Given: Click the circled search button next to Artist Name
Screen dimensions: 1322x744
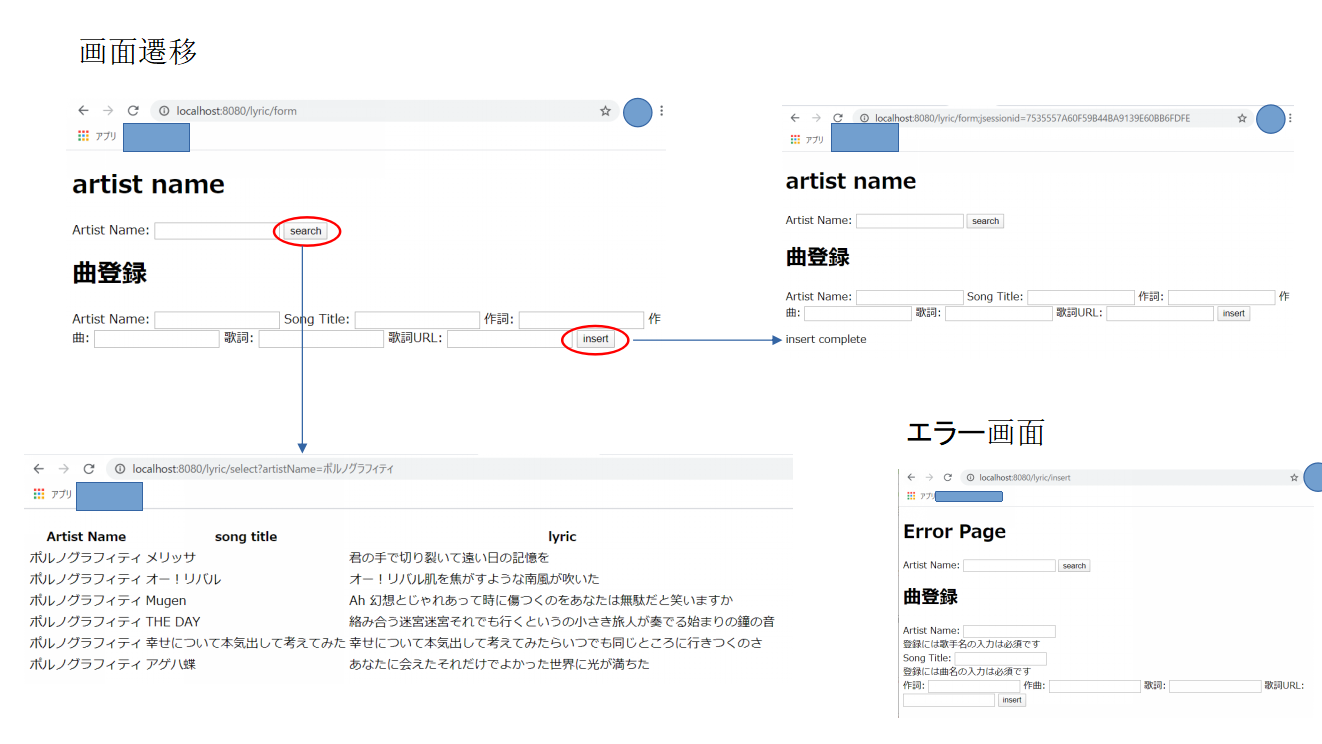Looking at the screenshot, I should (x=305, y=230).
